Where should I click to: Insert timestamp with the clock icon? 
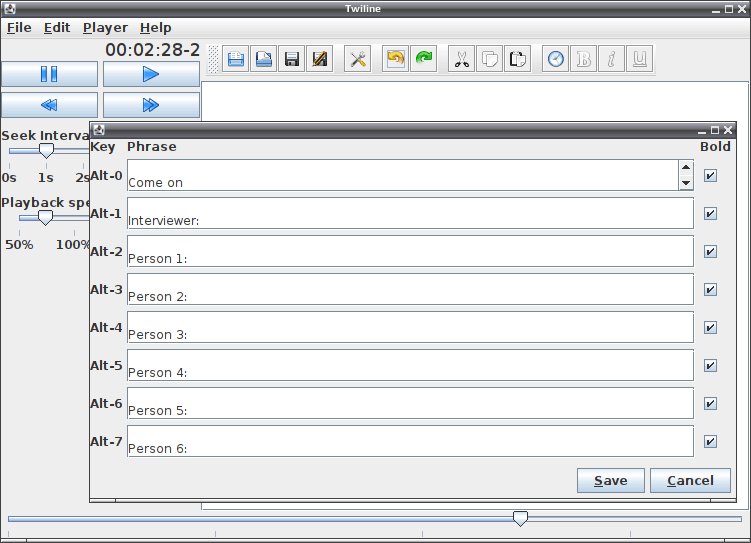(x=555, y=59)
